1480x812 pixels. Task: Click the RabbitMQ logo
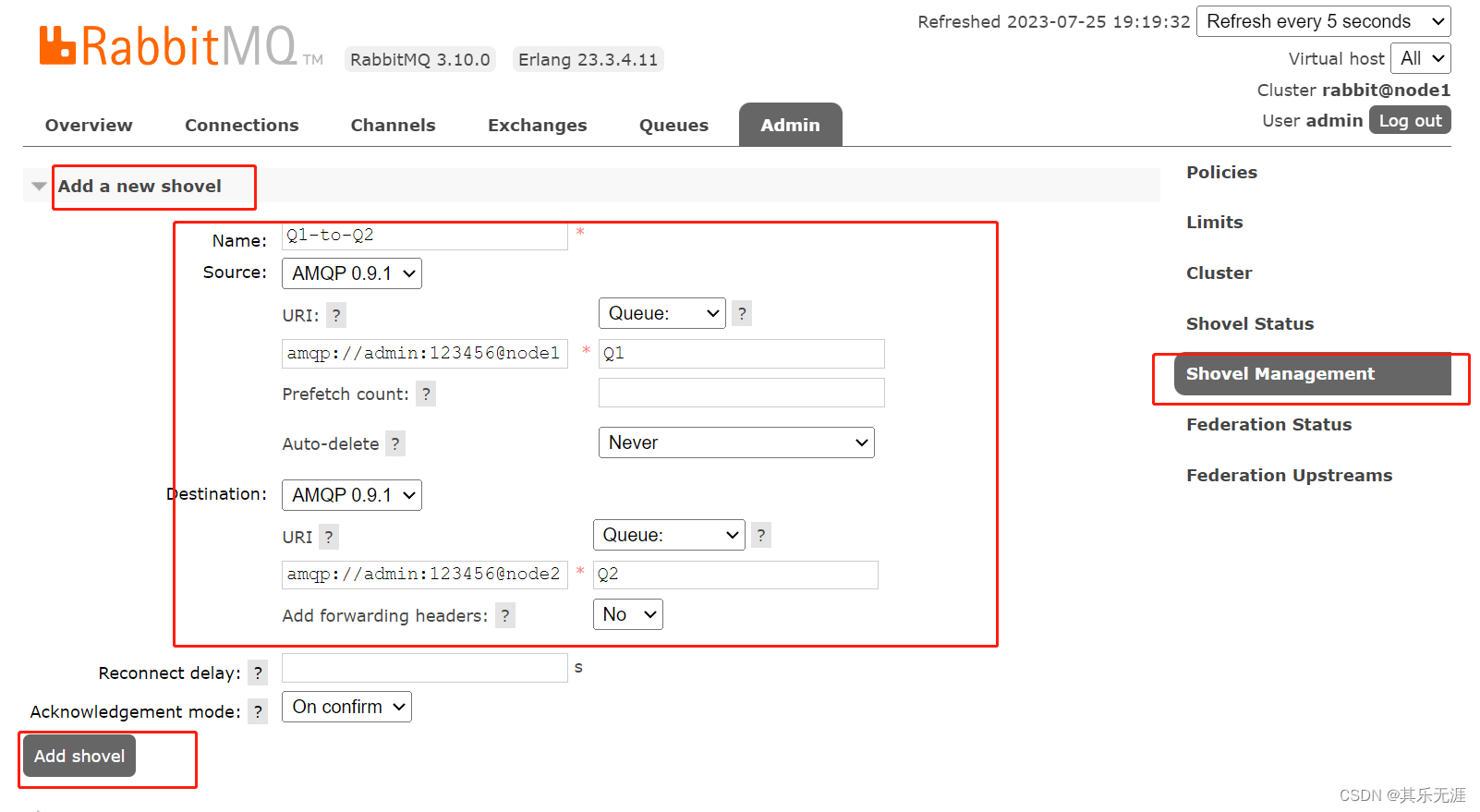180,46
